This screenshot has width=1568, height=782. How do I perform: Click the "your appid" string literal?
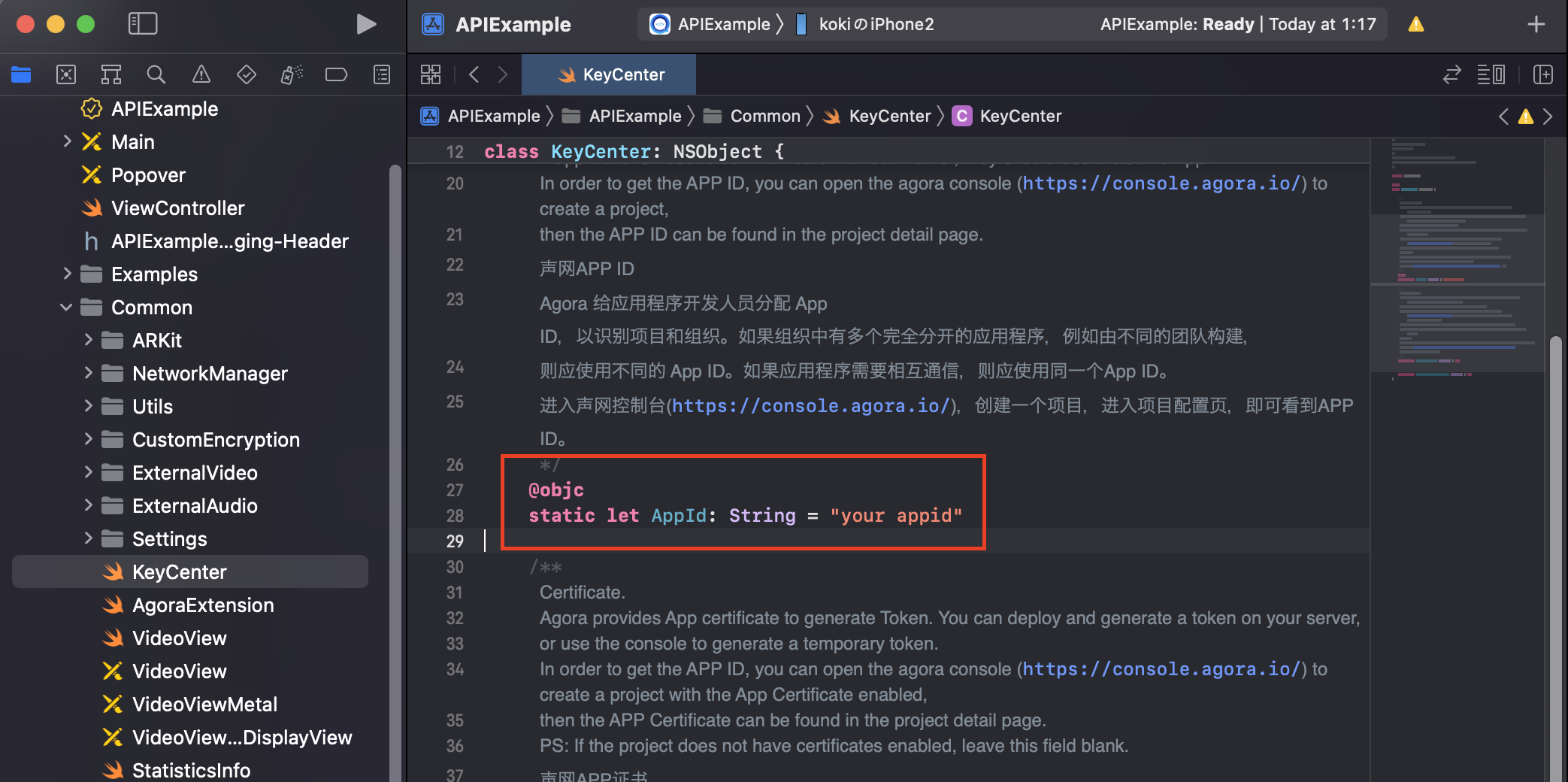point(896,516)
